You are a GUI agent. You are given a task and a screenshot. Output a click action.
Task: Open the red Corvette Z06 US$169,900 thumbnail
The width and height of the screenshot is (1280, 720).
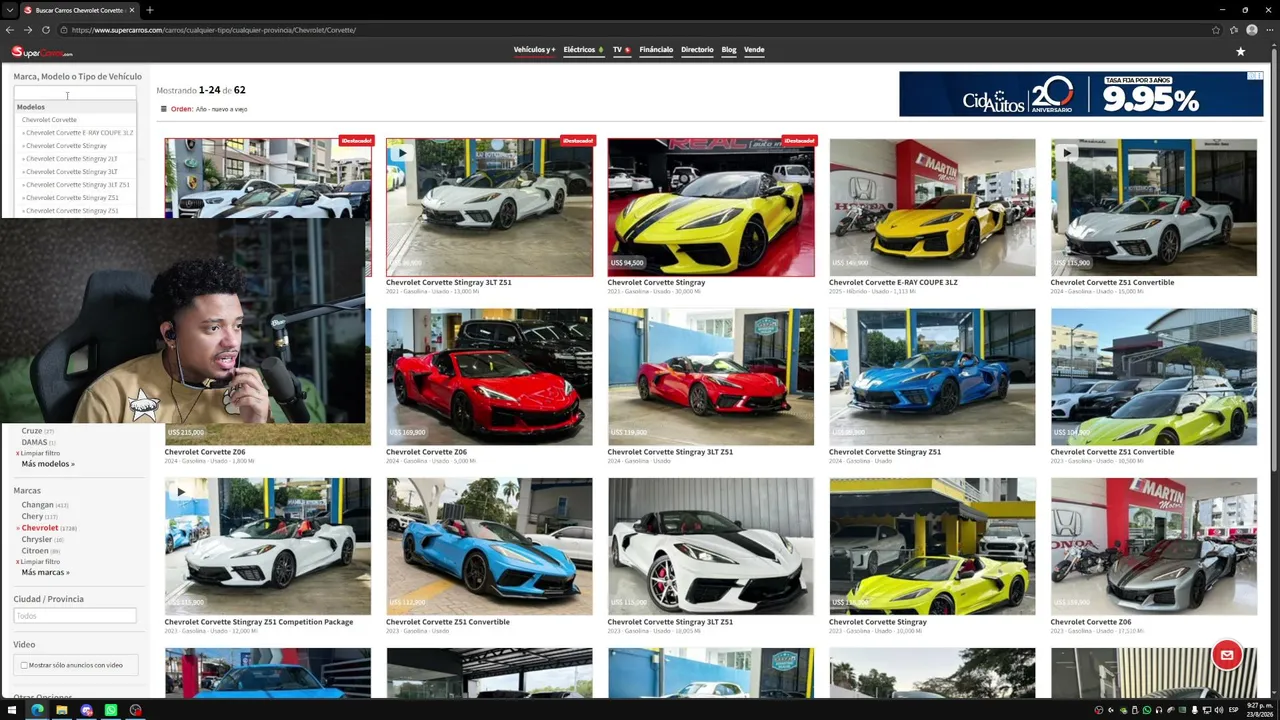(489, 377)
